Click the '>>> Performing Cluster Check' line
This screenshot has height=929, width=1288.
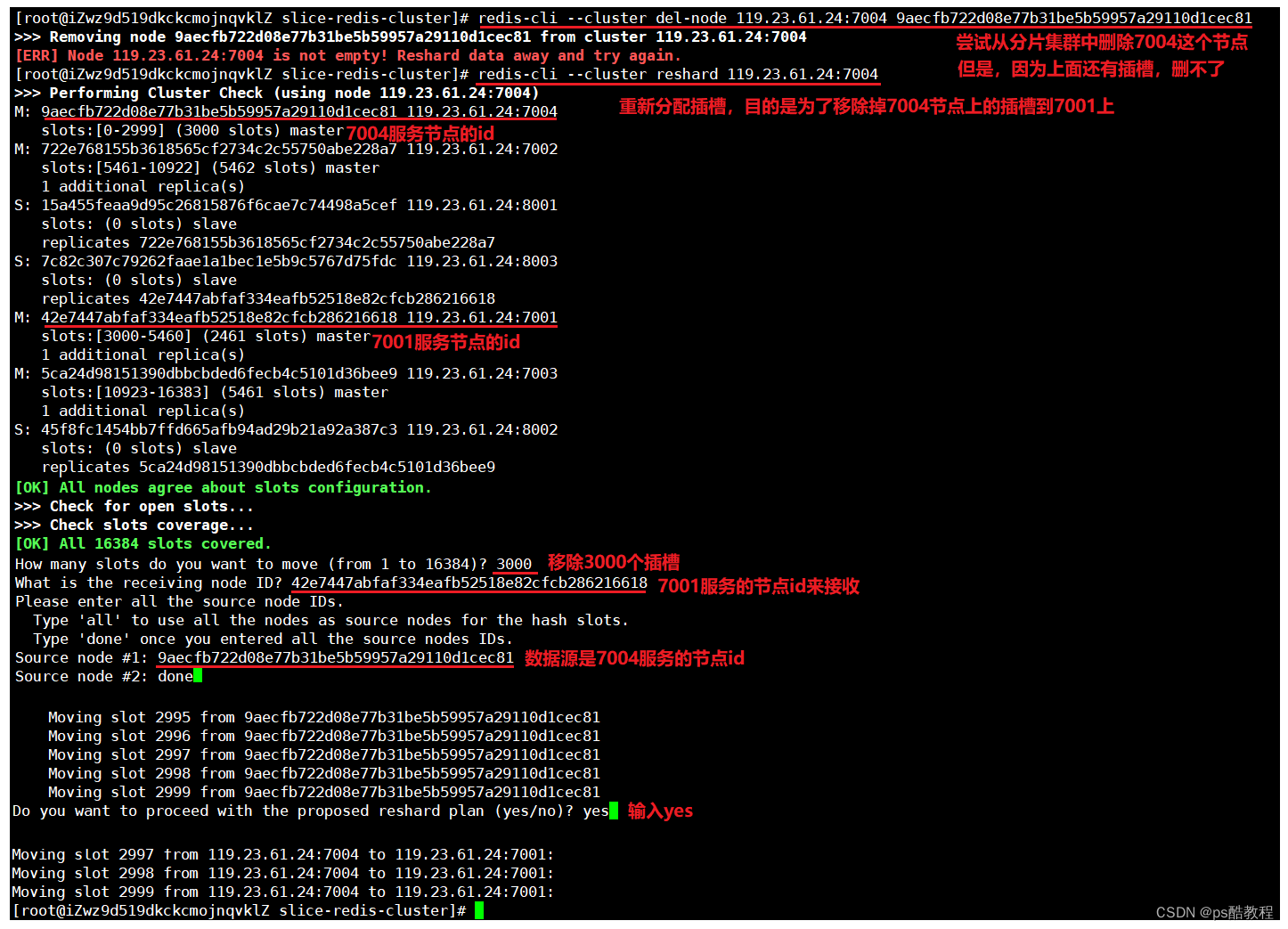pyautogui.click(x=277, y=93)
